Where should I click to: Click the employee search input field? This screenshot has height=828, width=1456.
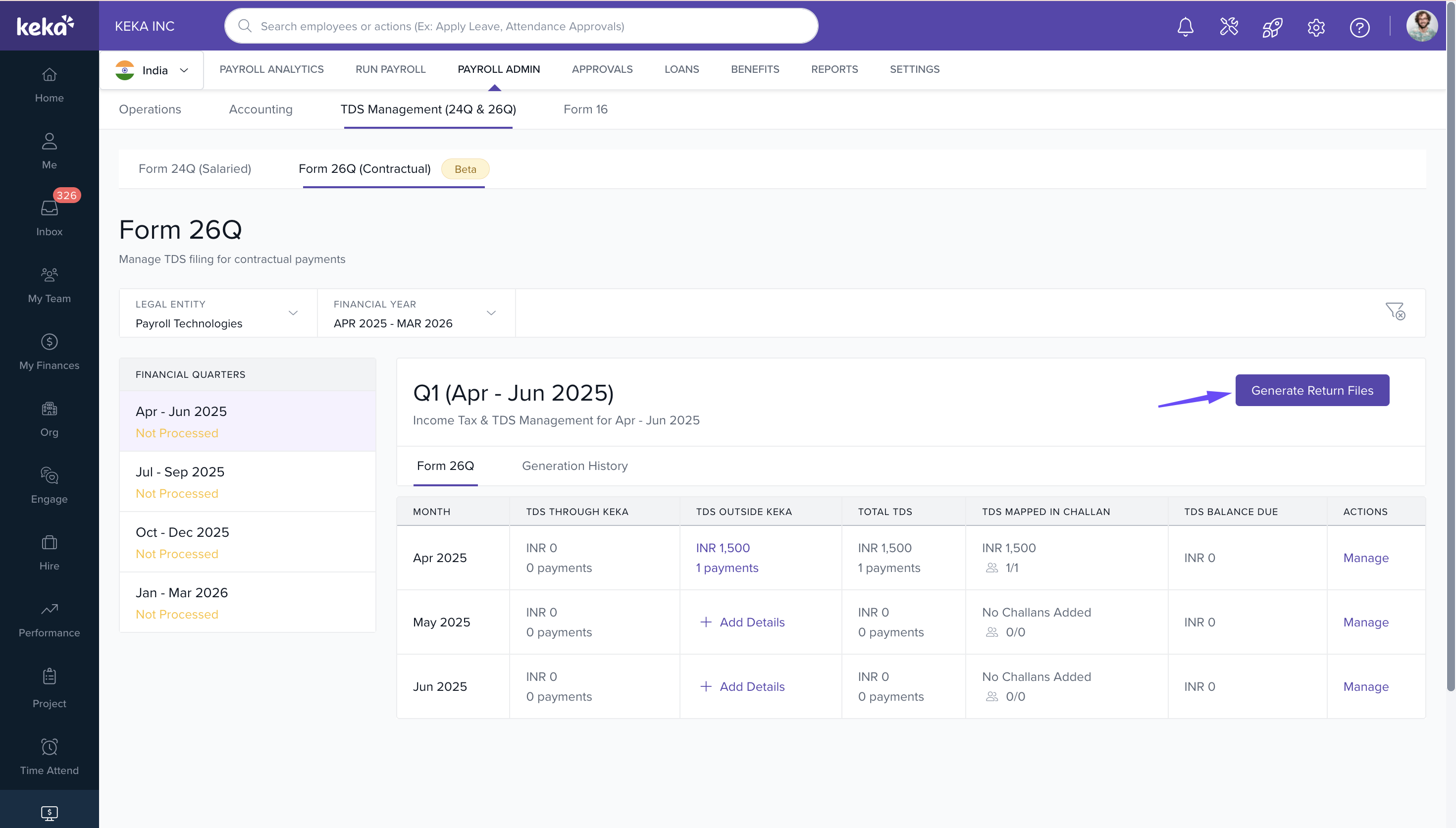tap(521, 26)
